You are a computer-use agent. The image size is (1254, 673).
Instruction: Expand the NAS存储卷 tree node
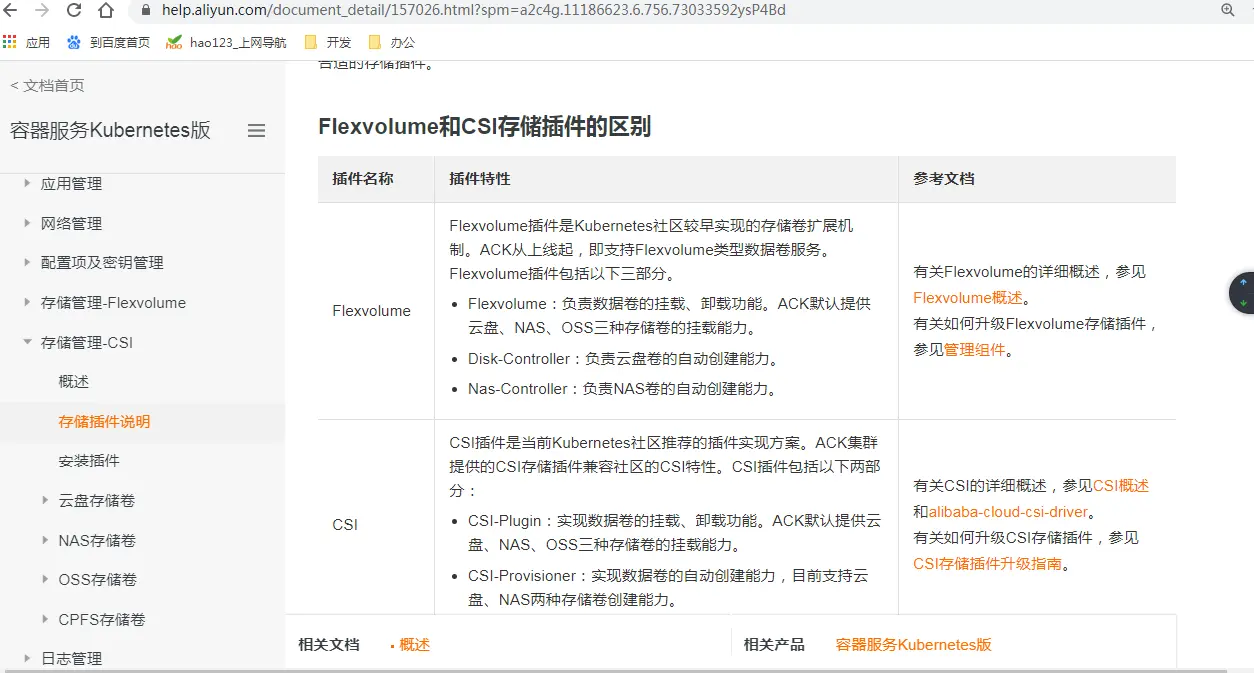point(45,540)
